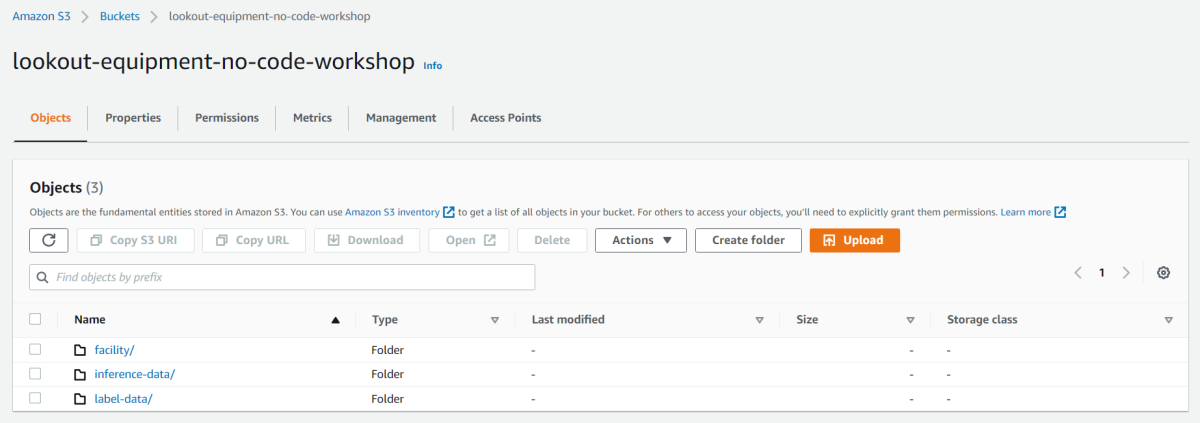
Task: Click the Open button
Action: tap(469, 240)
